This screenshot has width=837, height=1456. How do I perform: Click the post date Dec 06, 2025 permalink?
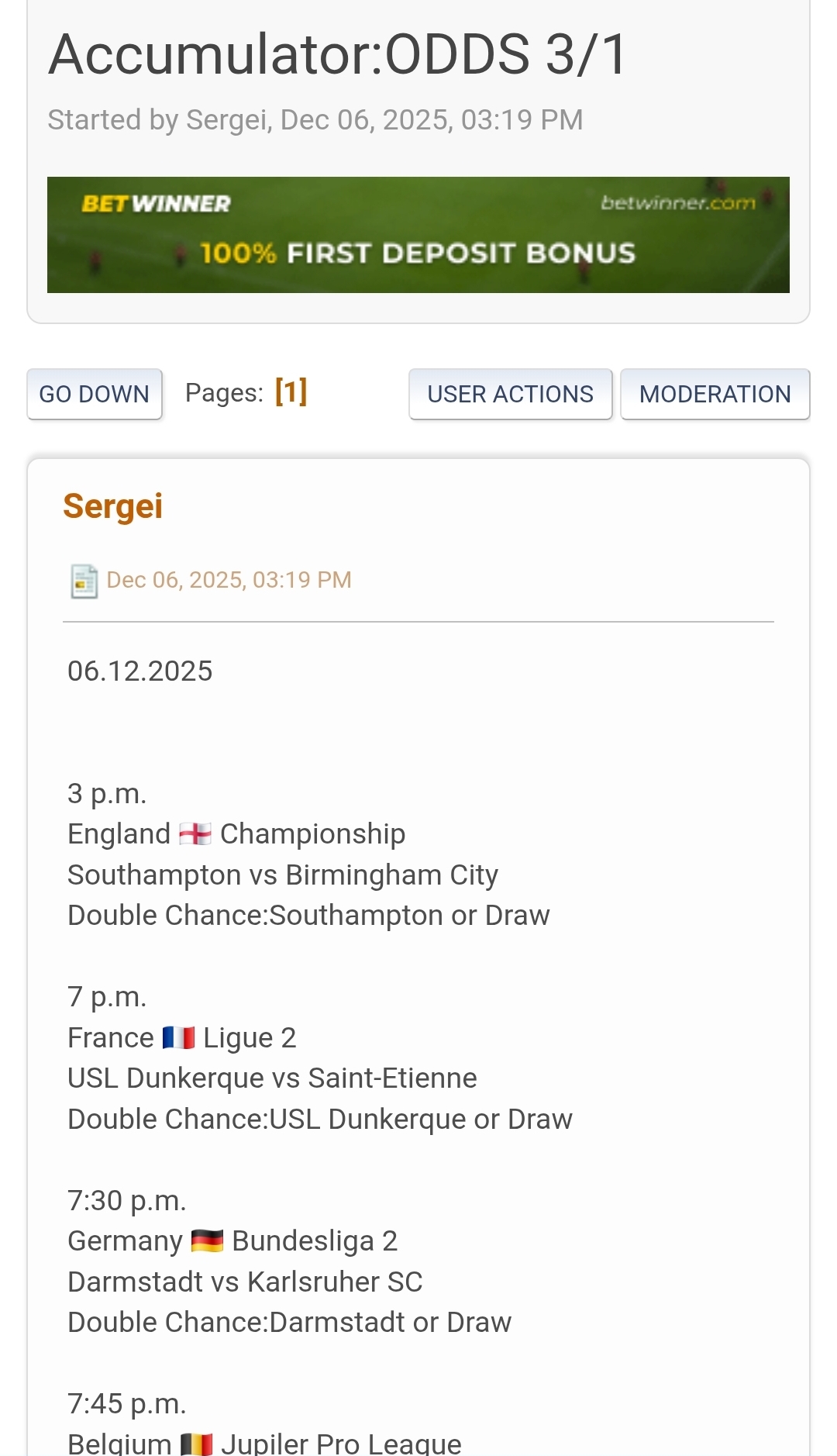point(229,580)
